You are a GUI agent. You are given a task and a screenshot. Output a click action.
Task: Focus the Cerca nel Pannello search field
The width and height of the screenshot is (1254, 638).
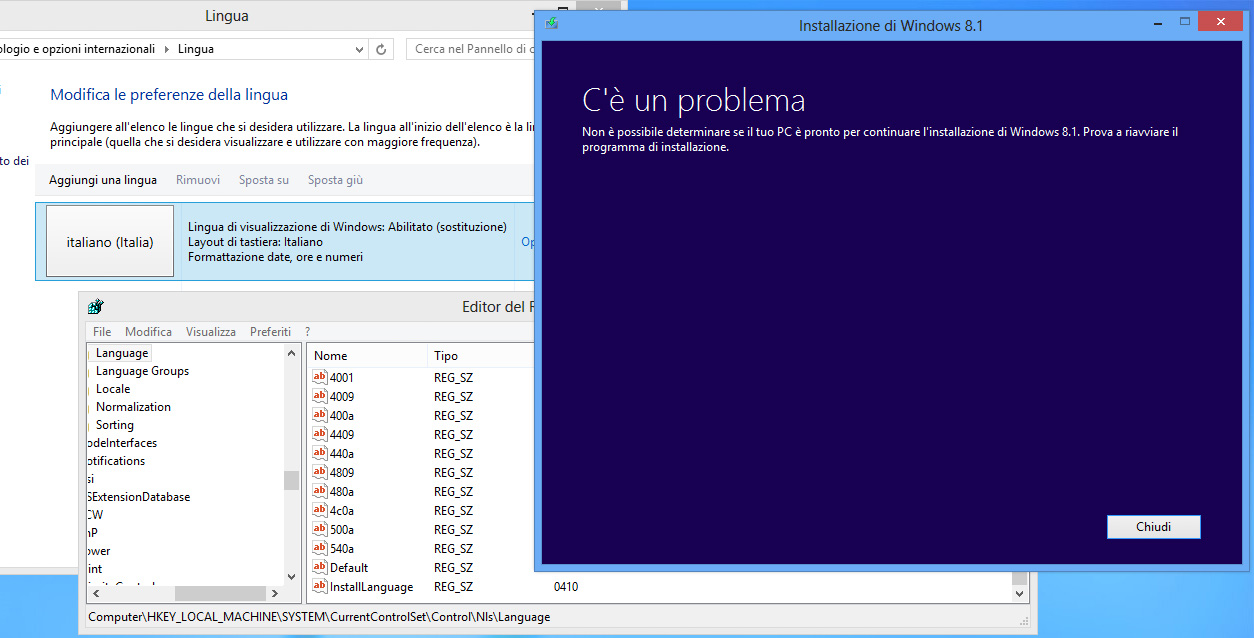pyautogui.click(x=470, y=49)
